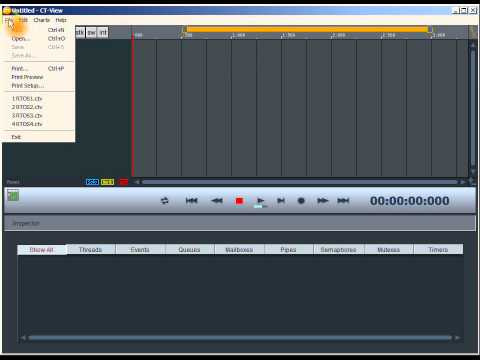Click the round record button
Viewport: 480px width, 360px height.
(301, 200)
